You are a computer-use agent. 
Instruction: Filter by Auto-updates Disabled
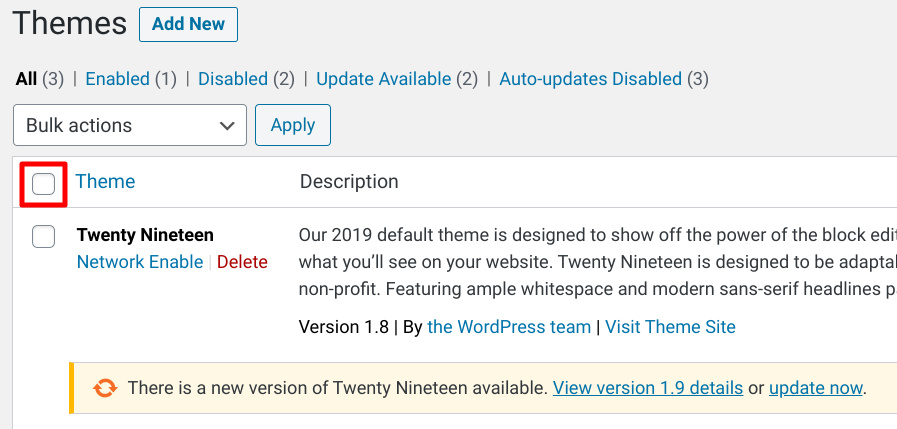[590, 79]
